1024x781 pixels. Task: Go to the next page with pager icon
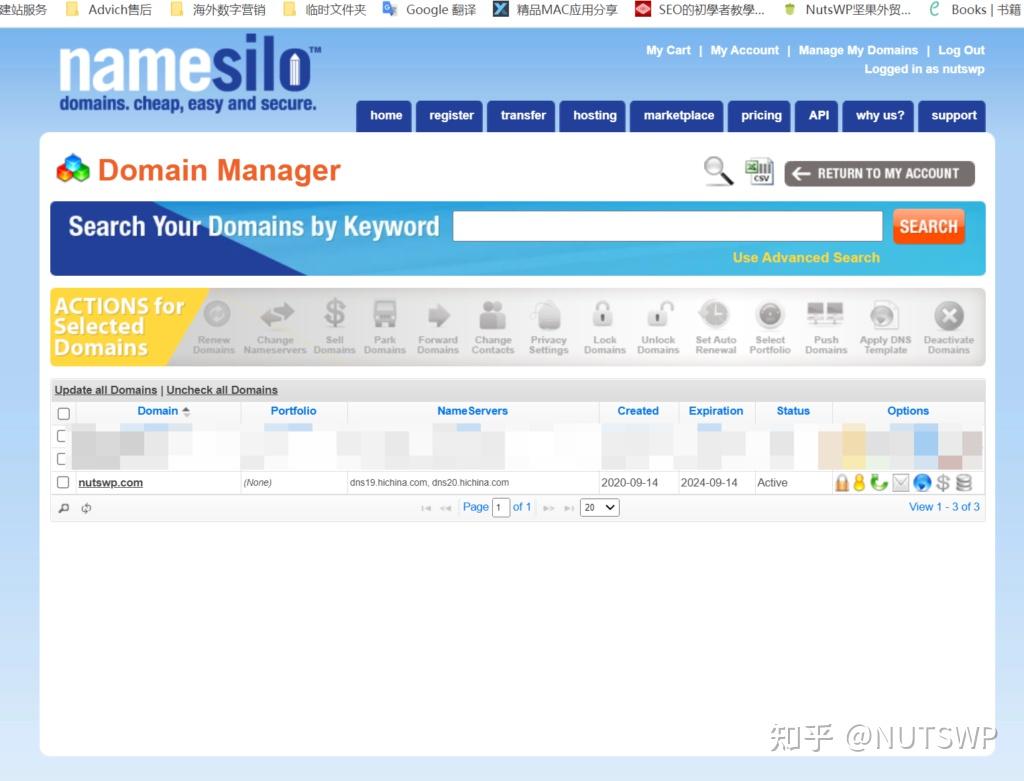coord(549,508)
